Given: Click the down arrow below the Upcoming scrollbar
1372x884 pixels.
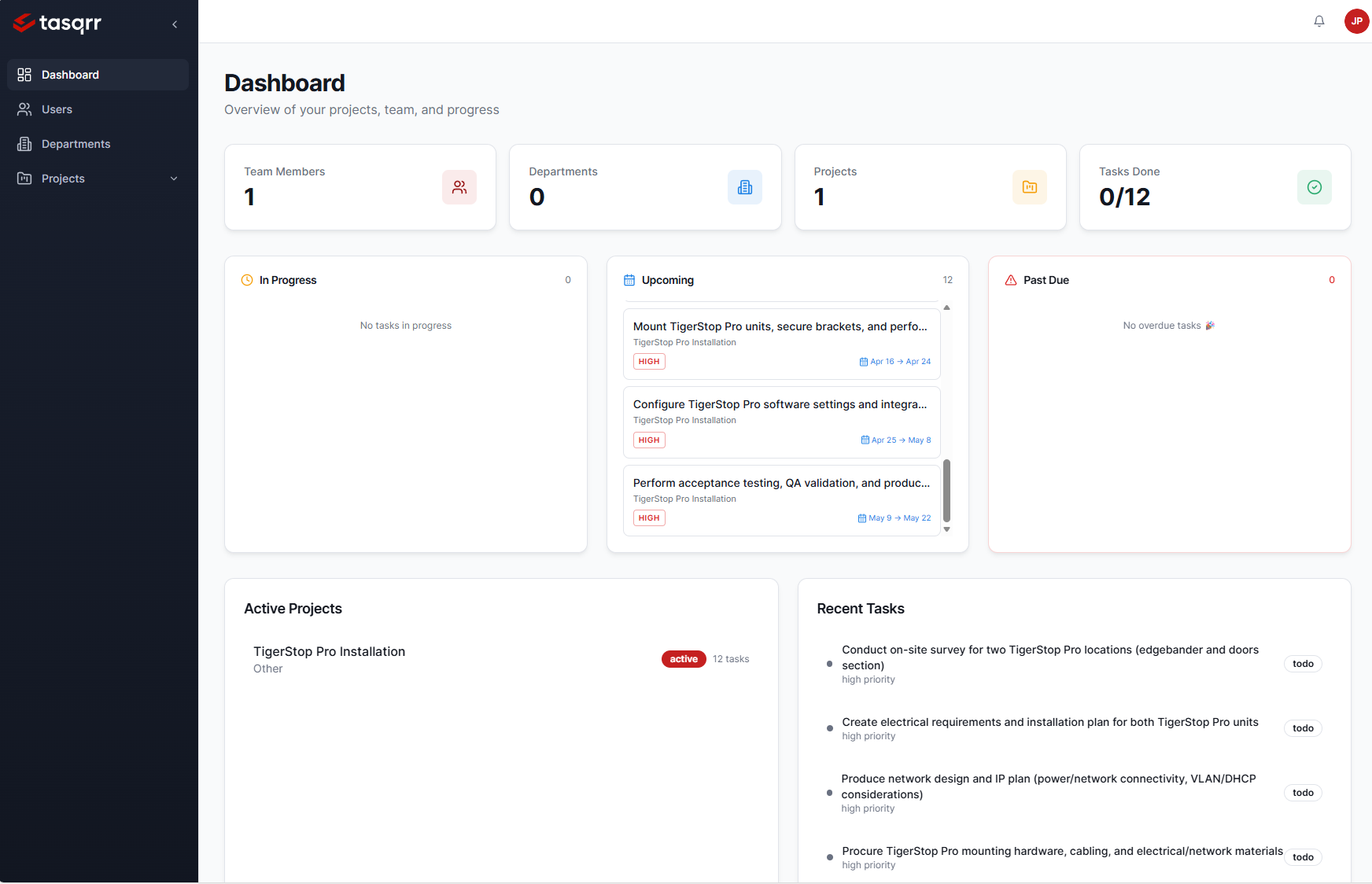Looking at the screenshot, I should [x=947, y=530].
